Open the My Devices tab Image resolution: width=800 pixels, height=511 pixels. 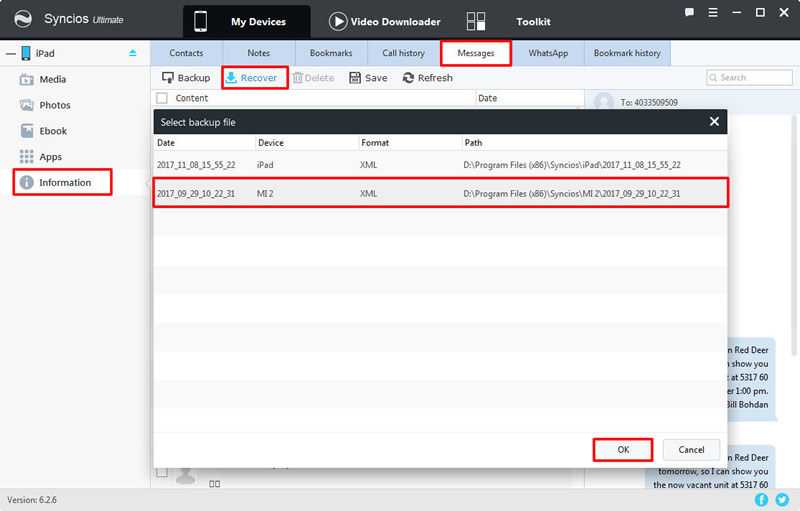coord(246,21)
